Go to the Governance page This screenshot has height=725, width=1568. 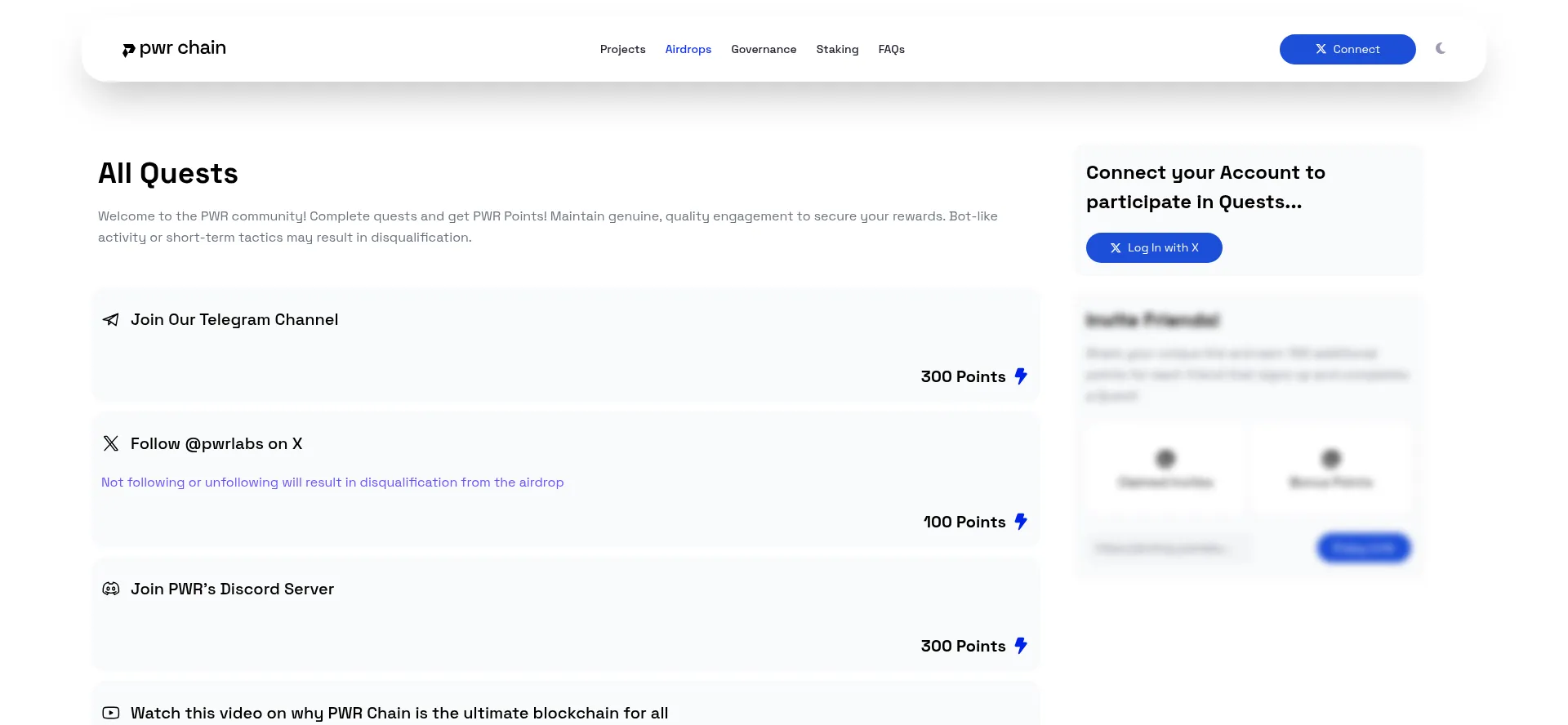[764, 49]
